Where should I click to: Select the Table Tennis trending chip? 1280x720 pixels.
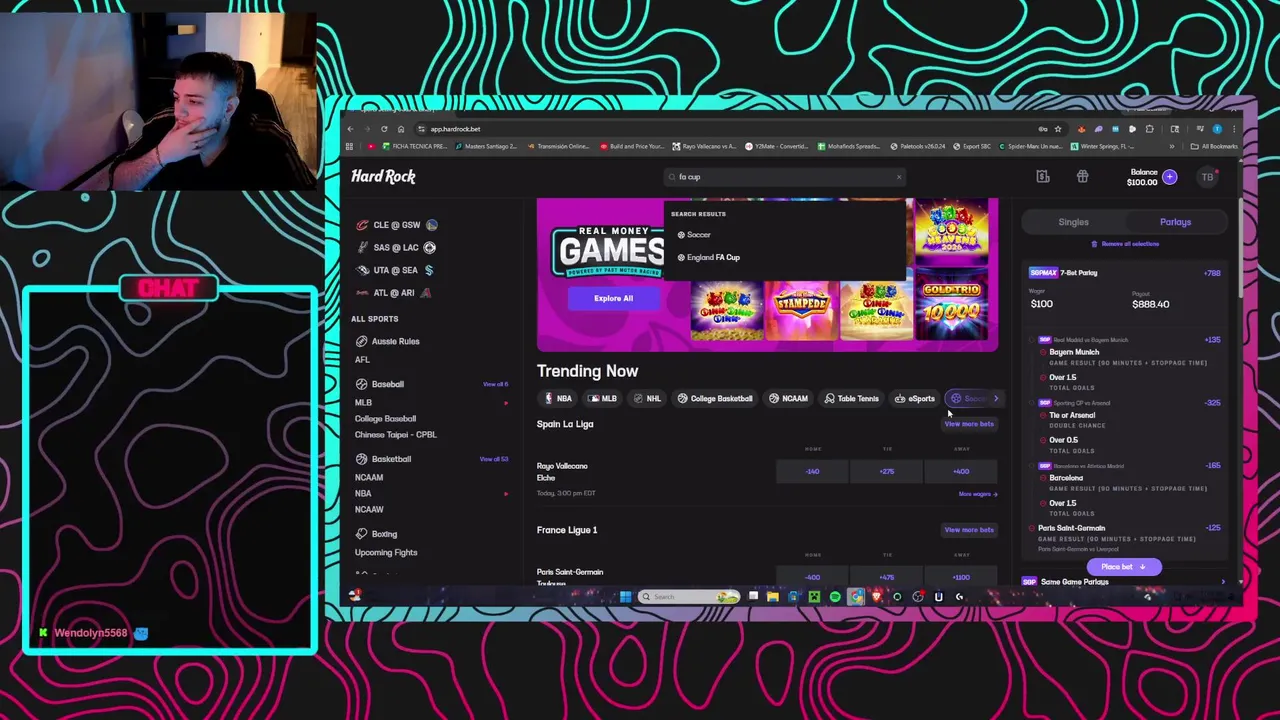[851, 399]
